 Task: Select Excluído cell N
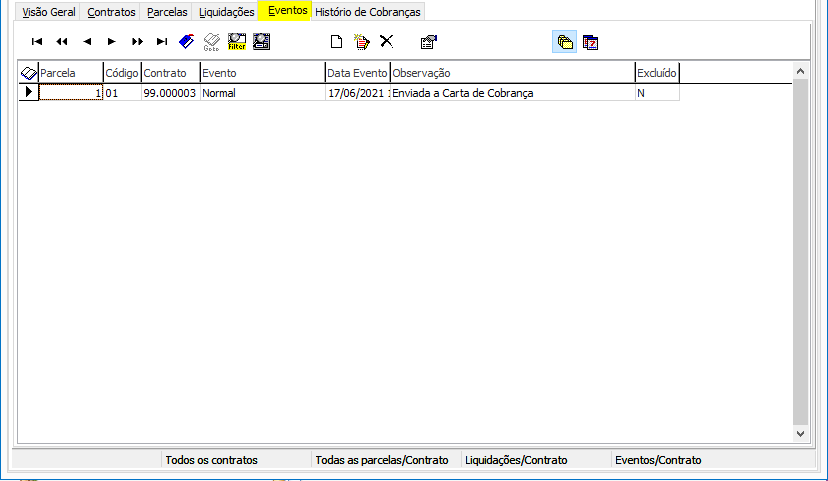[657, 93]
